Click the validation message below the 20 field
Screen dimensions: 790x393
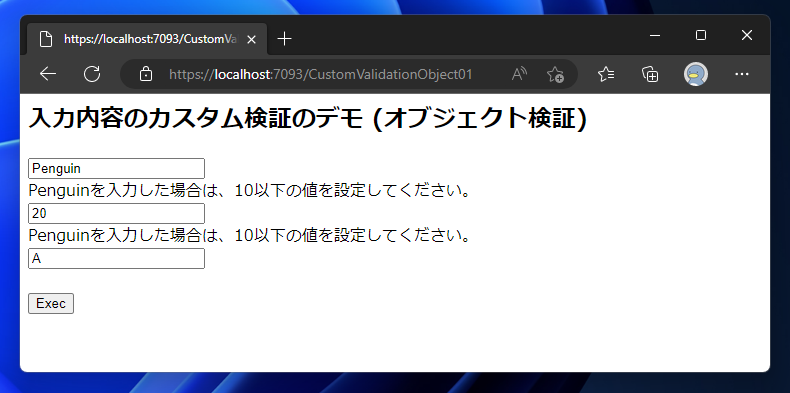(x=251, y=235)
